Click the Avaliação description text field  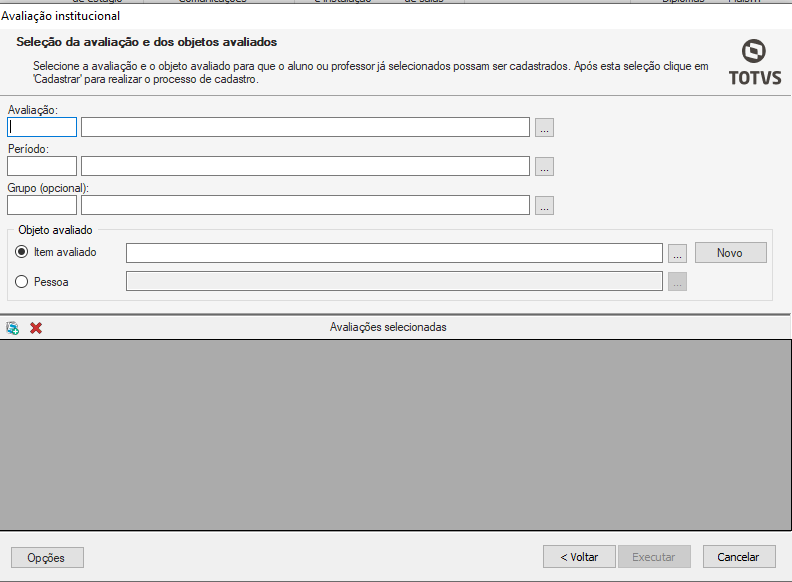305,127
